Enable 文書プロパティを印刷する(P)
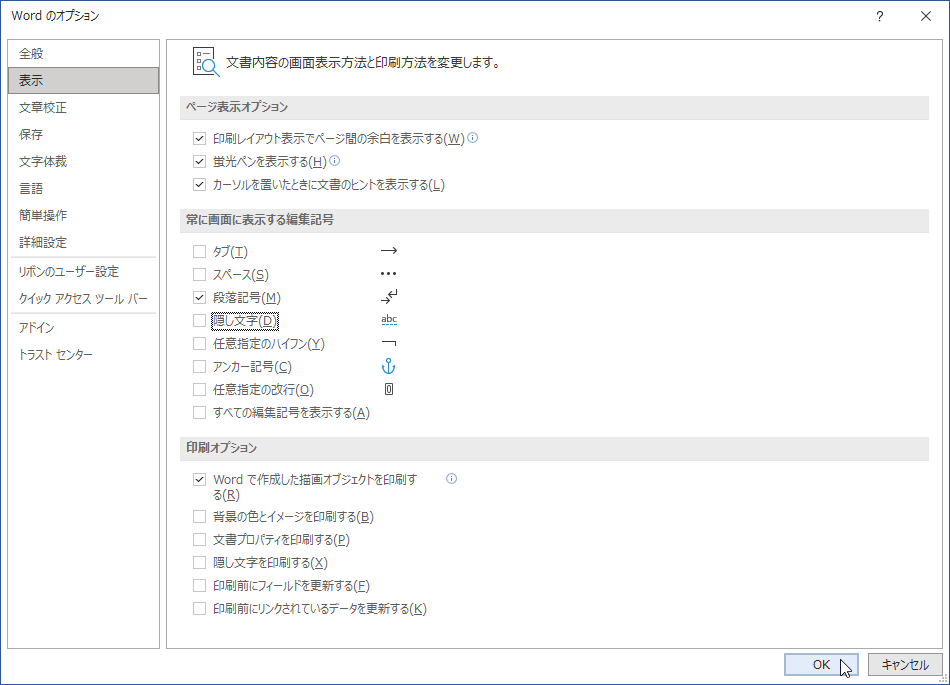The image size is (950, 685). [199, 539]
